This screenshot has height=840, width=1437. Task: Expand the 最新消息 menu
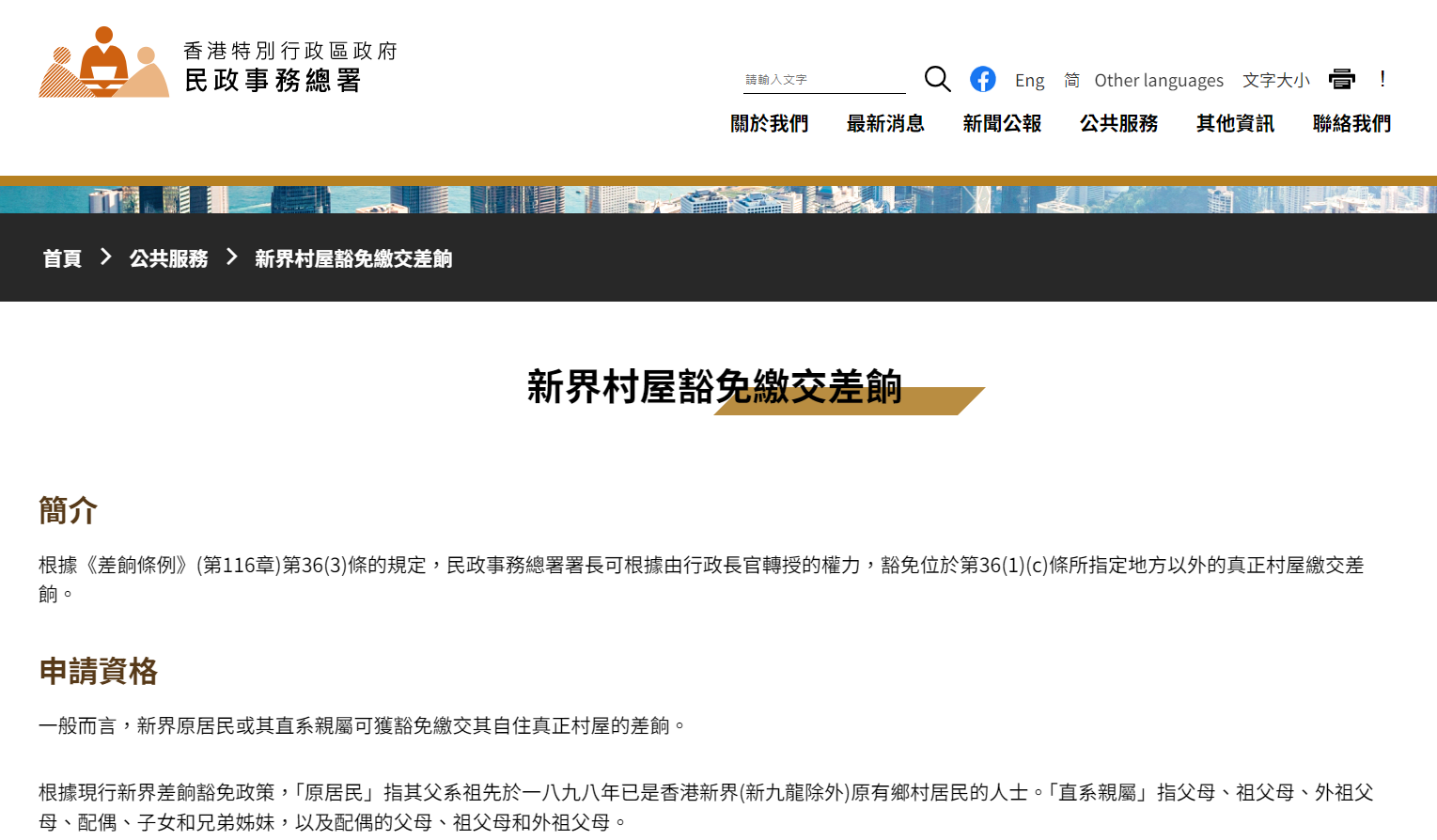[x=885, y=123]
